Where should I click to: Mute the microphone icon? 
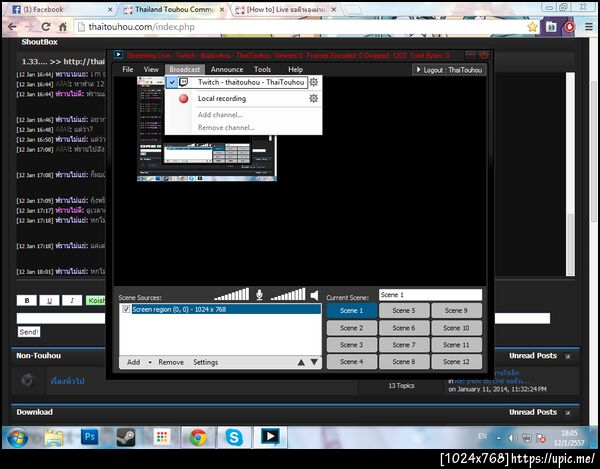pyautogui.click(x=259, y=295)
